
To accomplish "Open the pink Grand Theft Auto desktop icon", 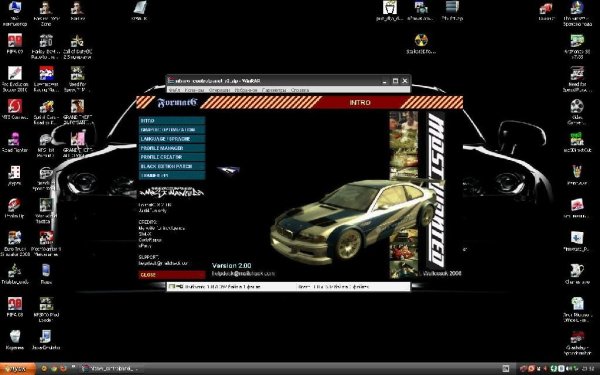I will click(x=77, y=139).
